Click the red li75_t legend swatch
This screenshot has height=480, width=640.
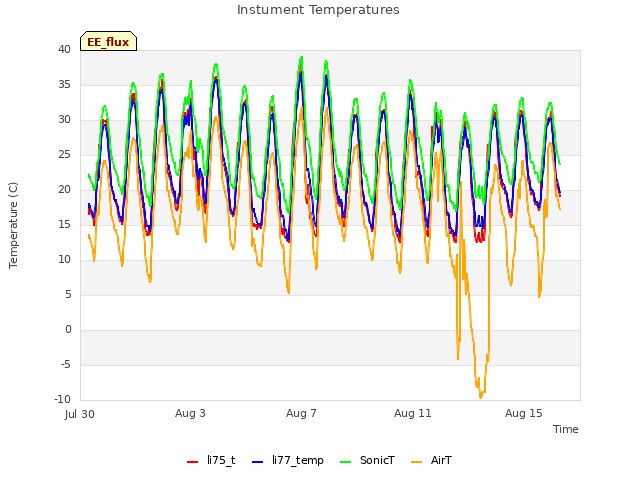[192, 462]
